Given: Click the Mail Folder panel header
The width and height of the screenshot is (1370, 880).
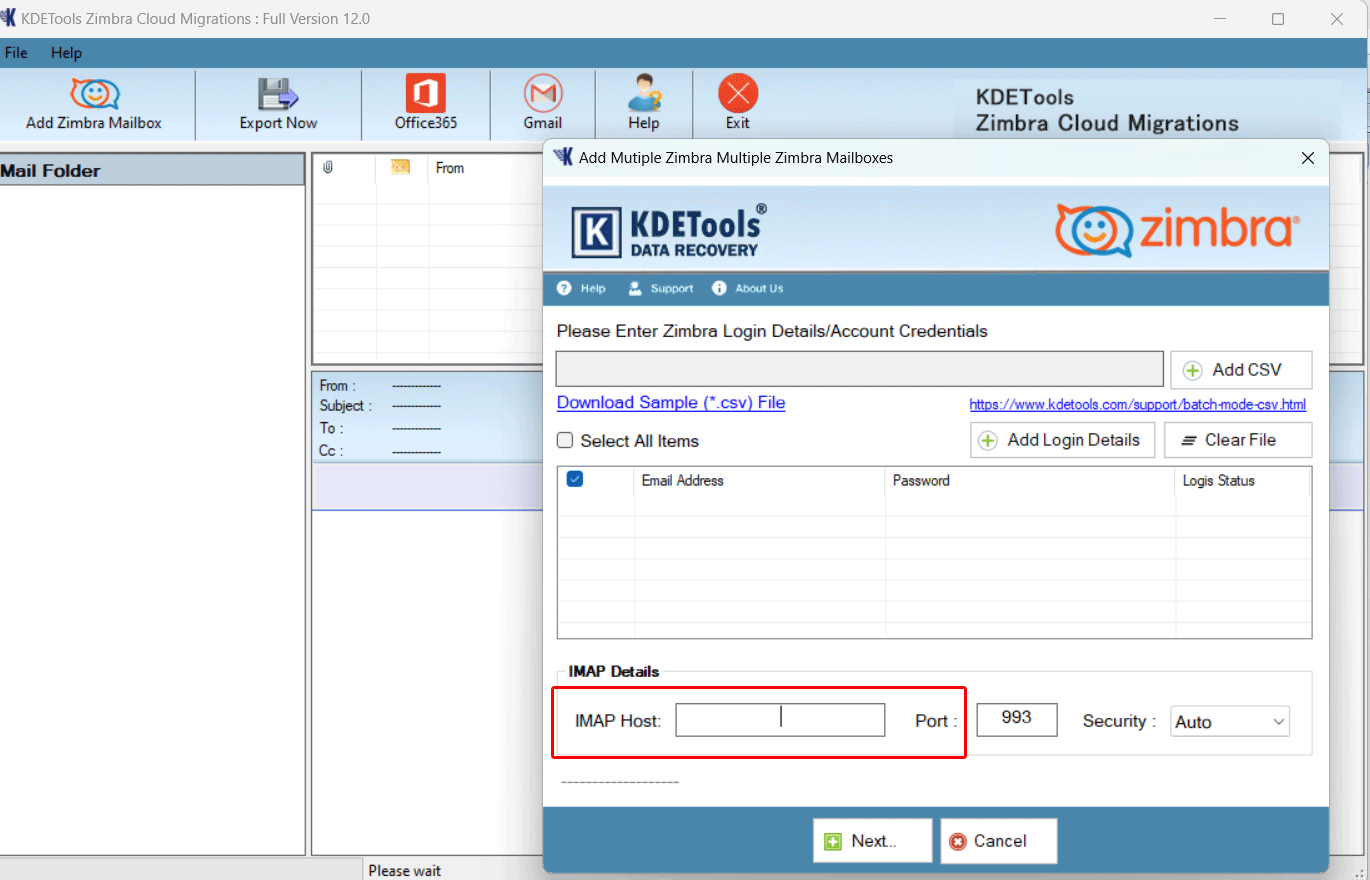Looking at the screenshot, I should coord(152,170).
